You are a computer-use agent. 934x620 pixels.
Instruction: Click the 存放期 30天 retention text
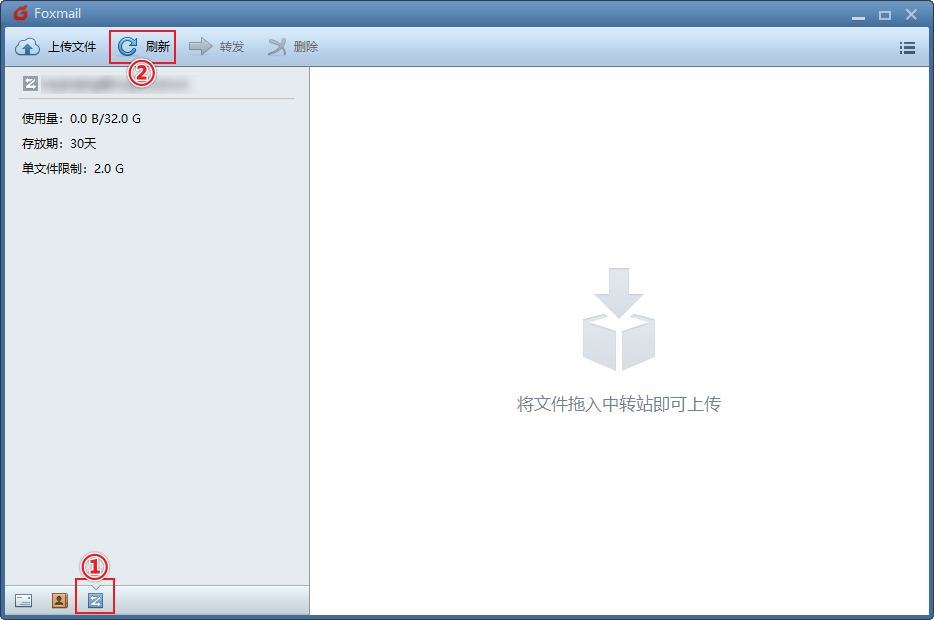59,144
